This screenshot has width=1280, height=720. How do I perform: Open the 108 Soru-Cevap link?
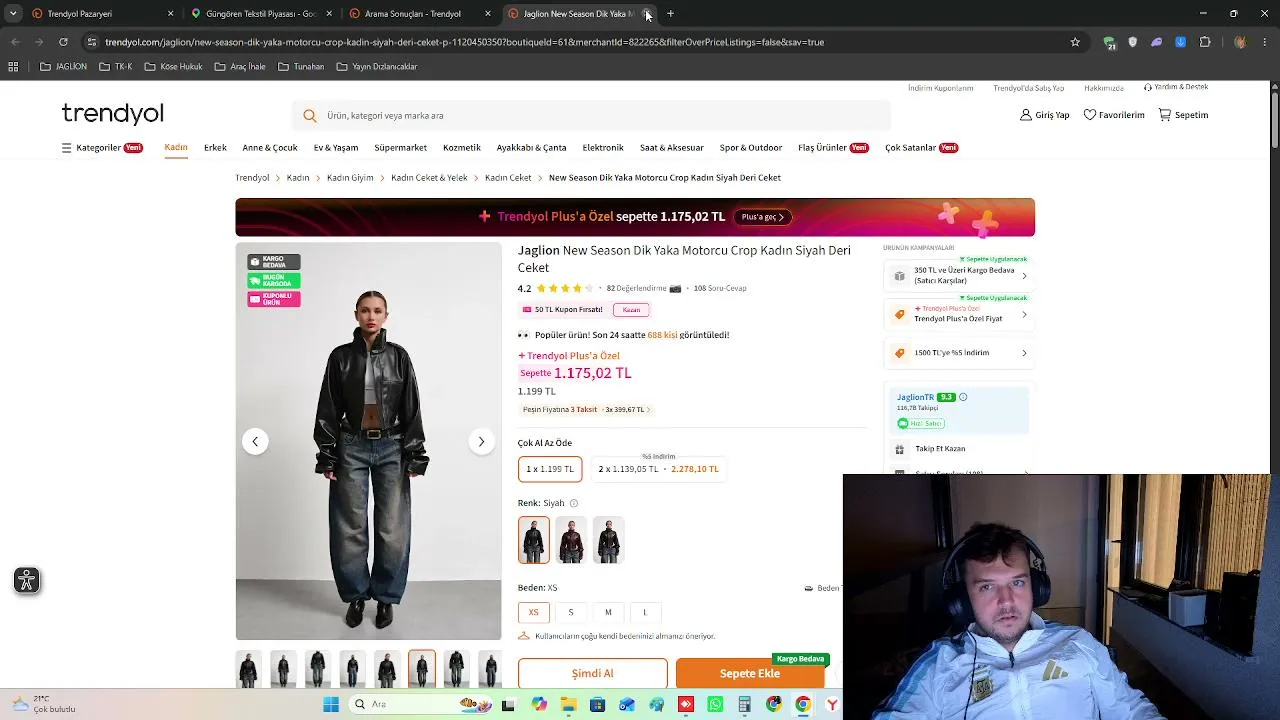pyautogui.click(x=720, y=288)
